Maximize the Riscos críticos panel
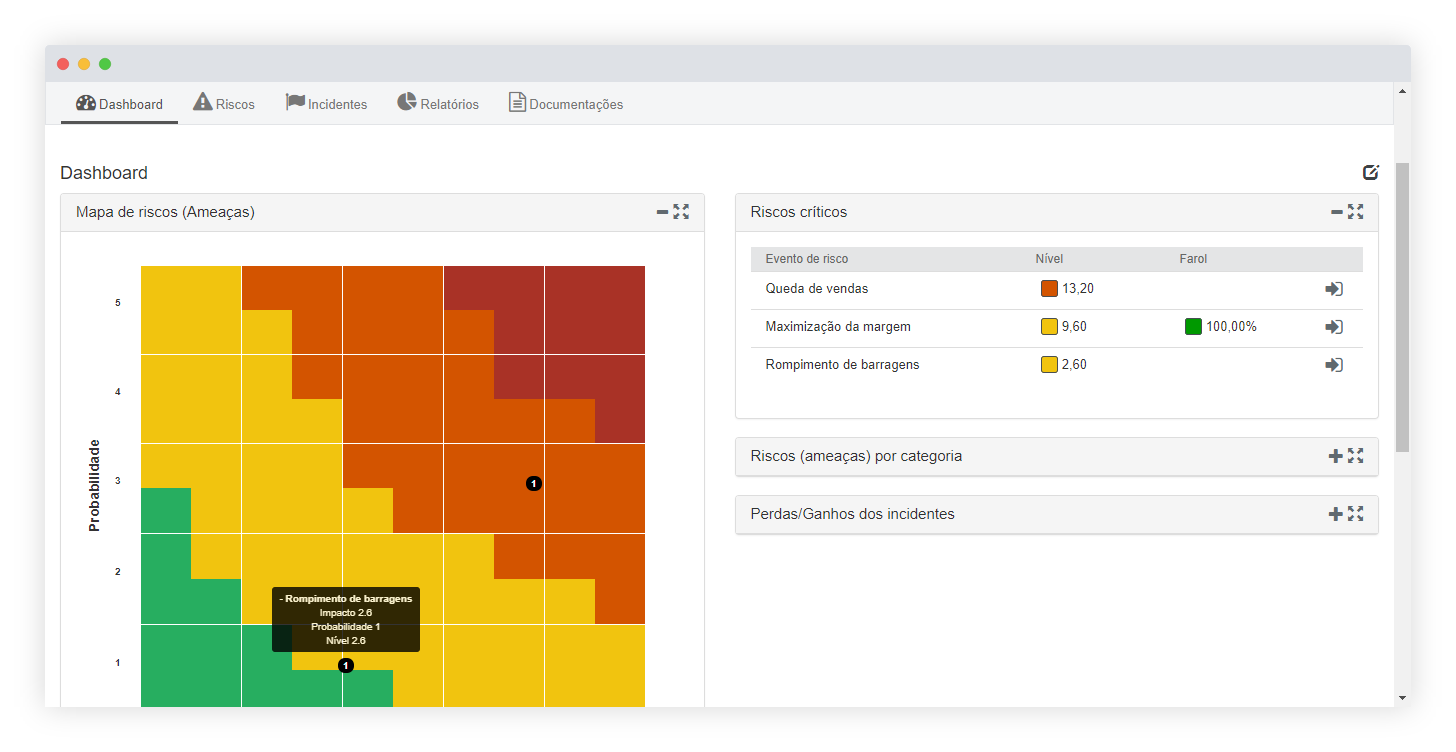1456x752 pixels. [x=1355, y=211]
